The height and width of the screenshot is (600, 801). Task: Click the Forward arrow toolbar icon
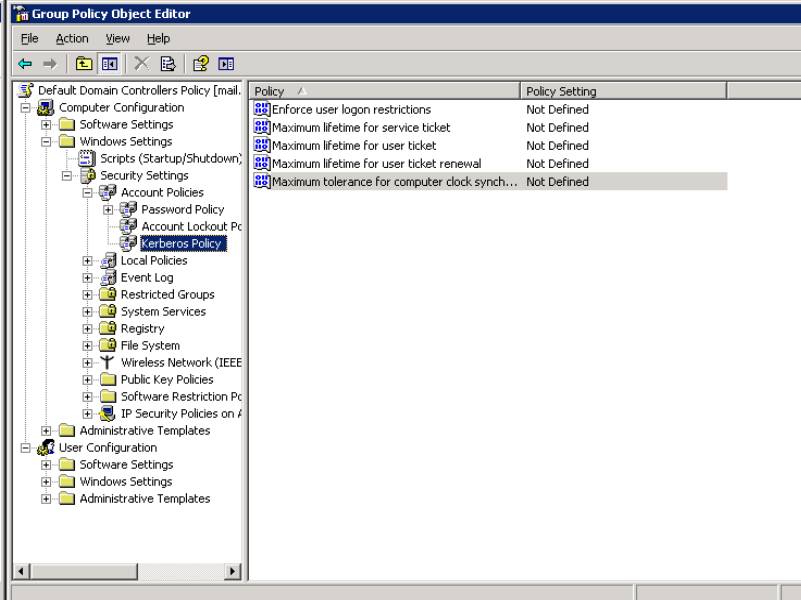50,64
